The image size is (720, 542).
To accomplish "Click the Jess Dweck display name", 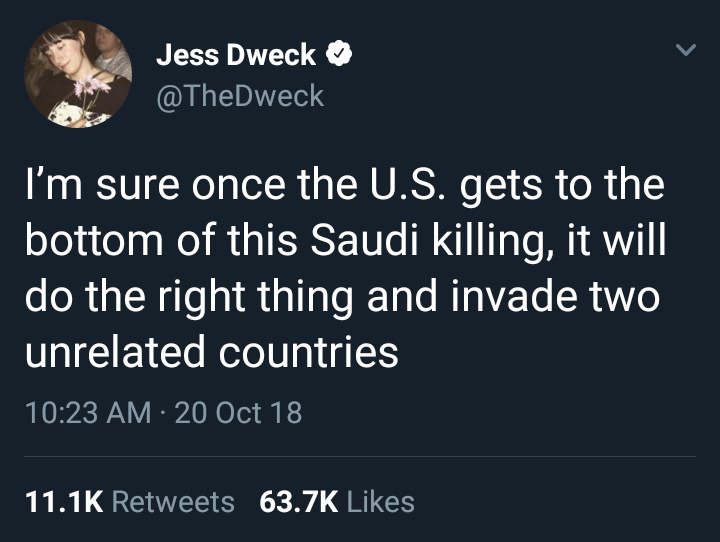I will click(x=236, y=56).
